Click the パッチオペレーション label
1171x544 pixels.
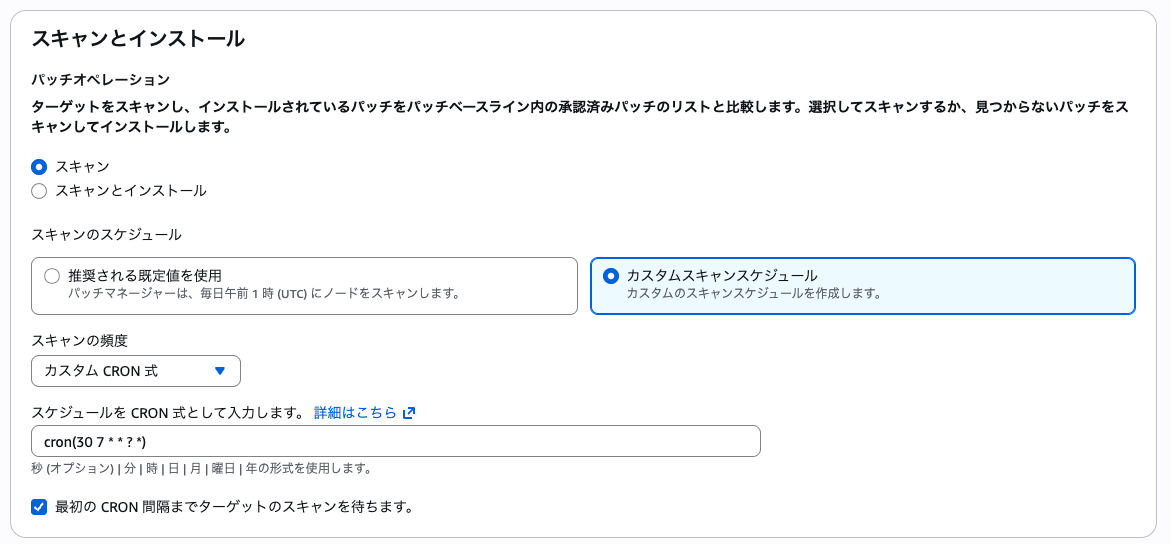click(x=101, y=80)
